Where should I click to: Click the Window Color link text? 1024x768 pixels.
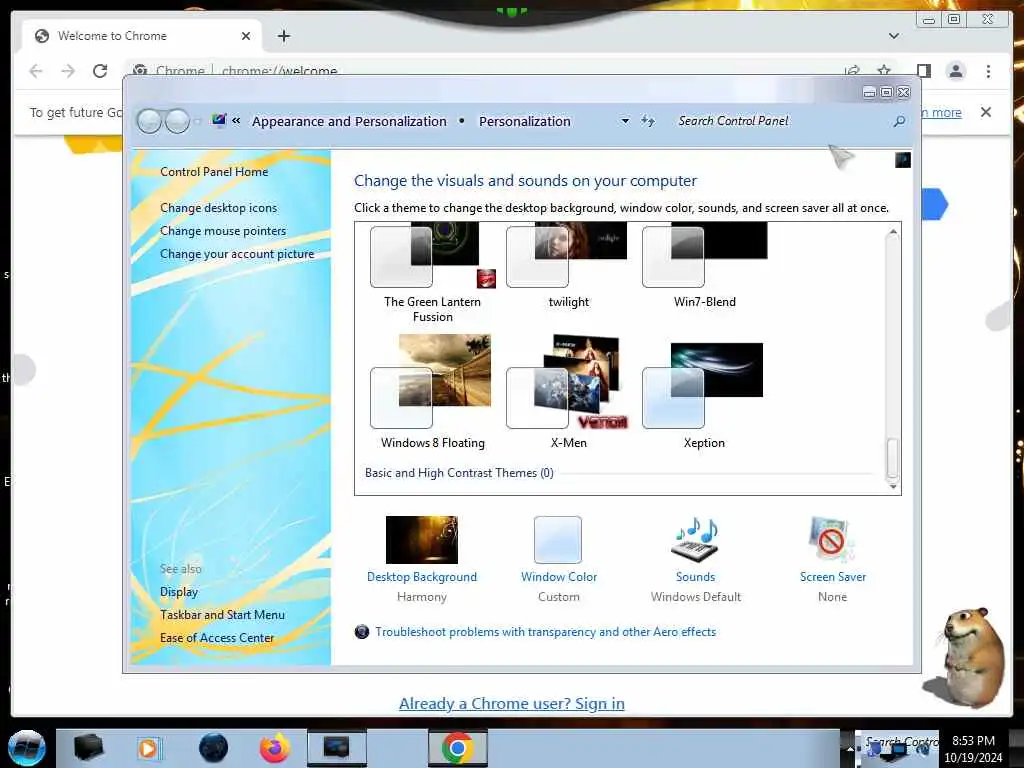[558, 577]
